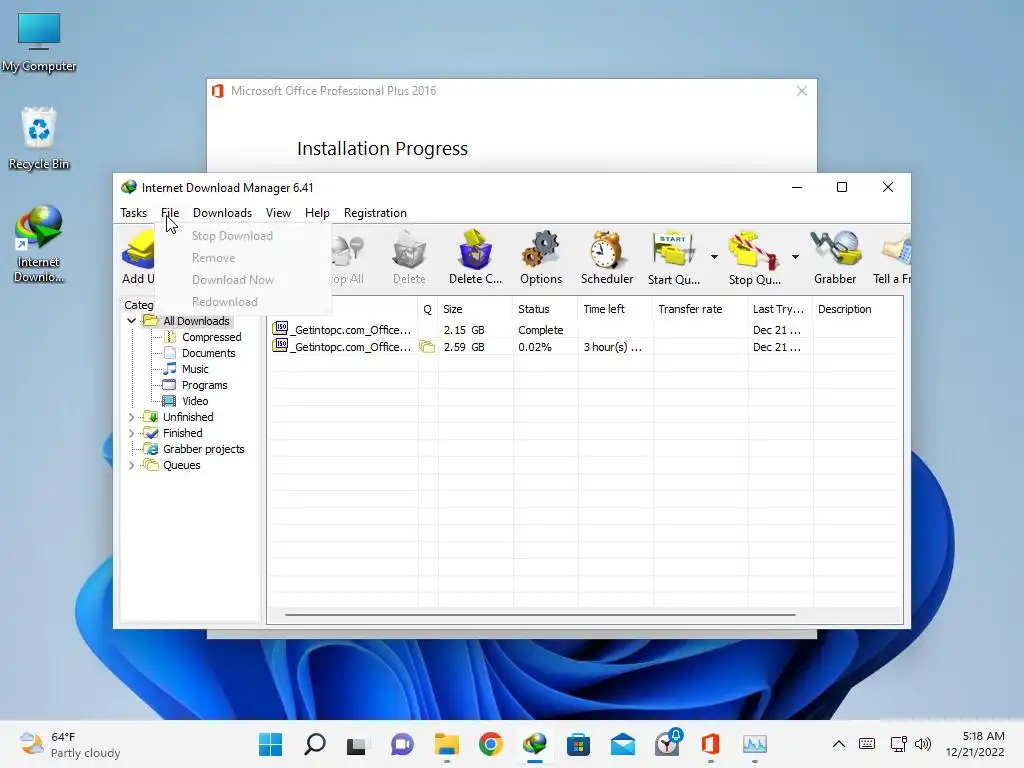1024x768 pixels.
Task: Open the Stop Queue dropdown arrow
Action: click(x=795, y=257)
